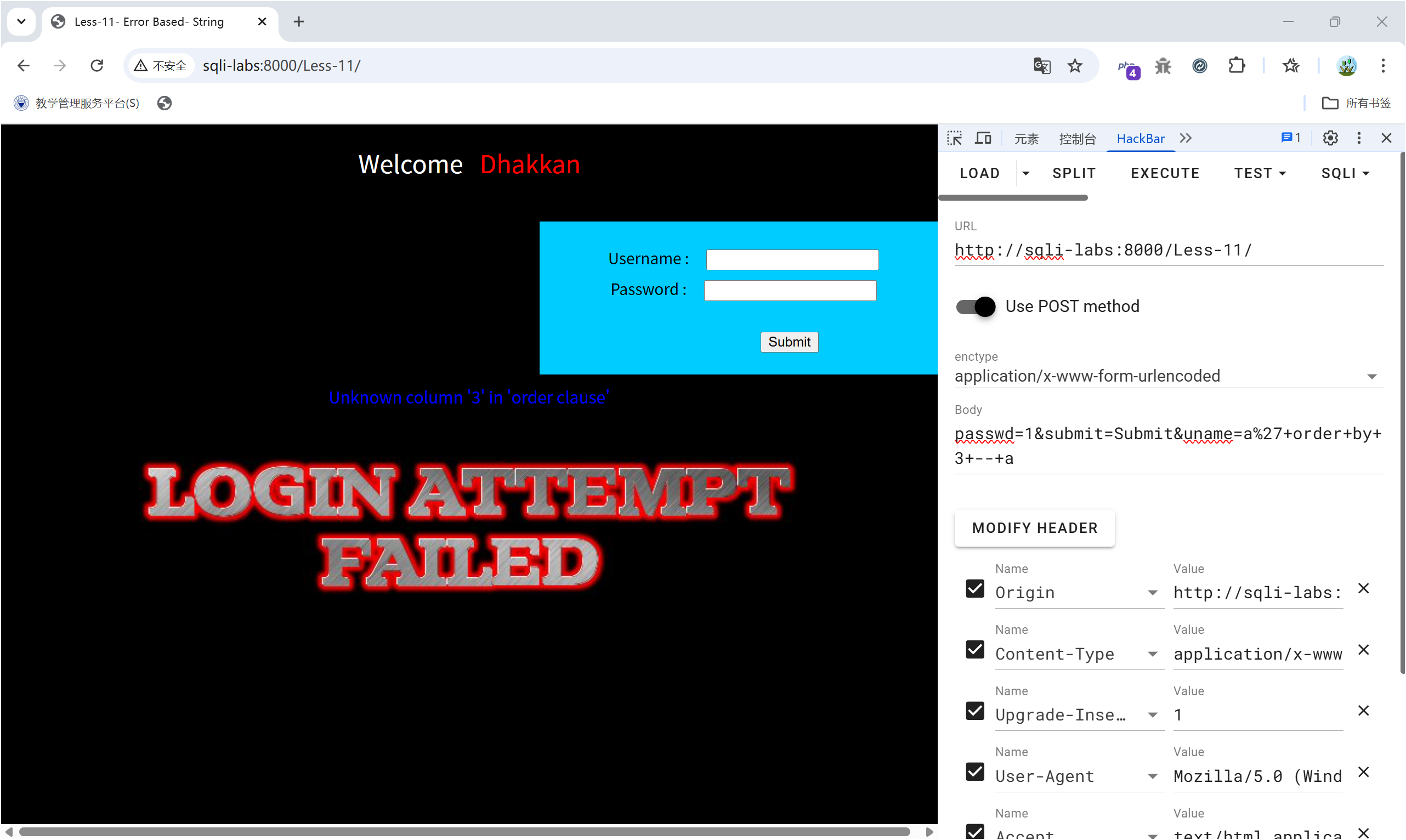Remove the Origin header row
This screenshot has width=1406, height=840.
1363,589
